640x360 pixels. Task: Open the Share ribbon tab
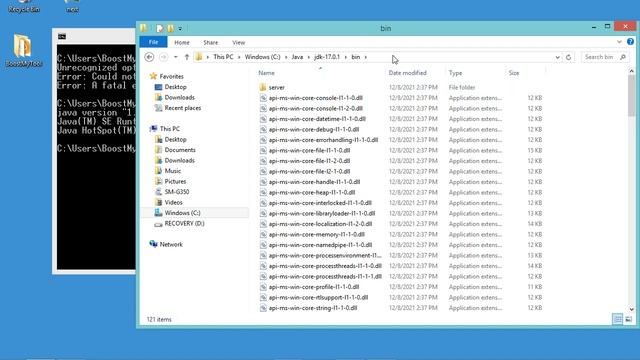point(211,42)
